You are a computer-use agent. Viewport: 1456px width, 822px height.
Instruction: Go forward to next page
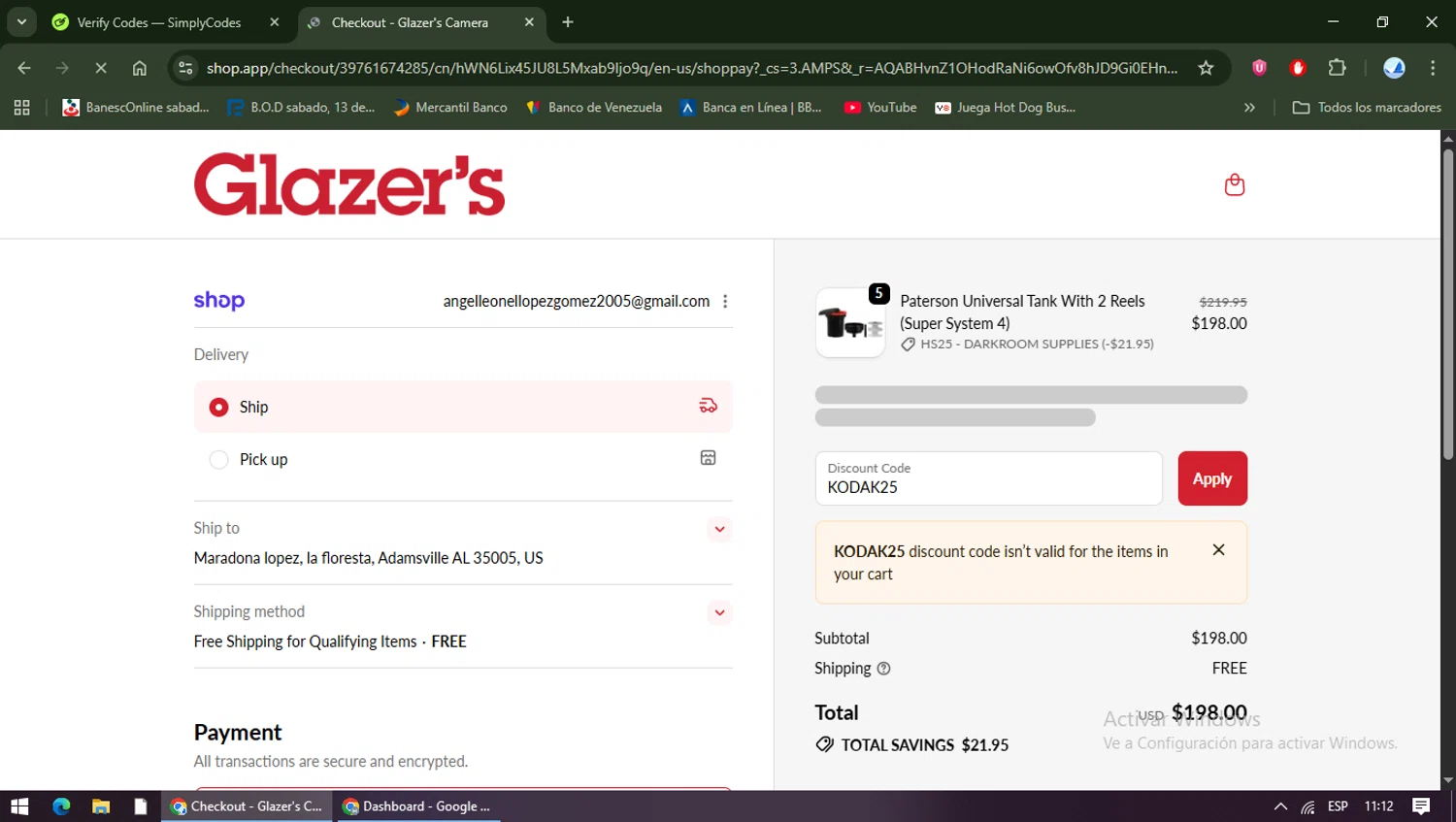(x=62, y=68)
